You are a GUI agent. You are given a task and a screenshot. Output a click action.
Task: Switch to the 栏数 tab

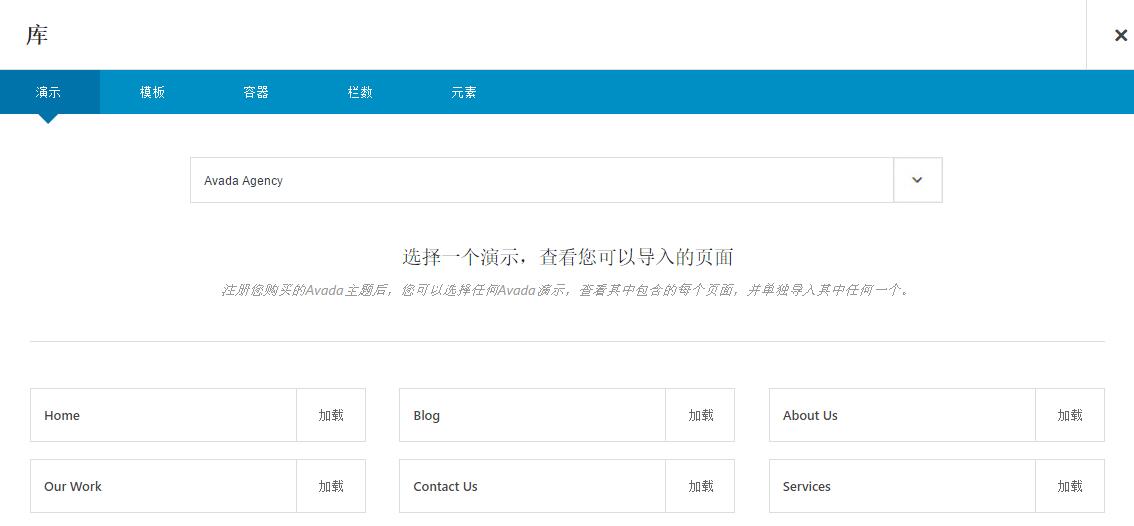pos(360,92)
